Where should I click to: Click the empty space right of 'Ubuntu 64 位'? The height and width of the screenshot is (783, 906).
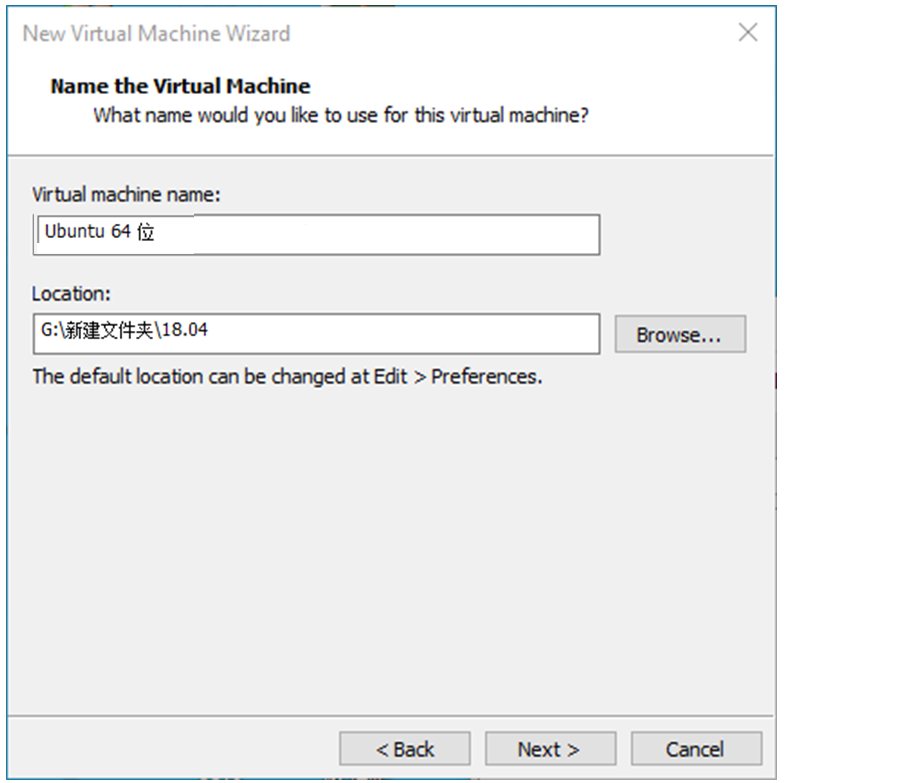click(x=376, y=235)
